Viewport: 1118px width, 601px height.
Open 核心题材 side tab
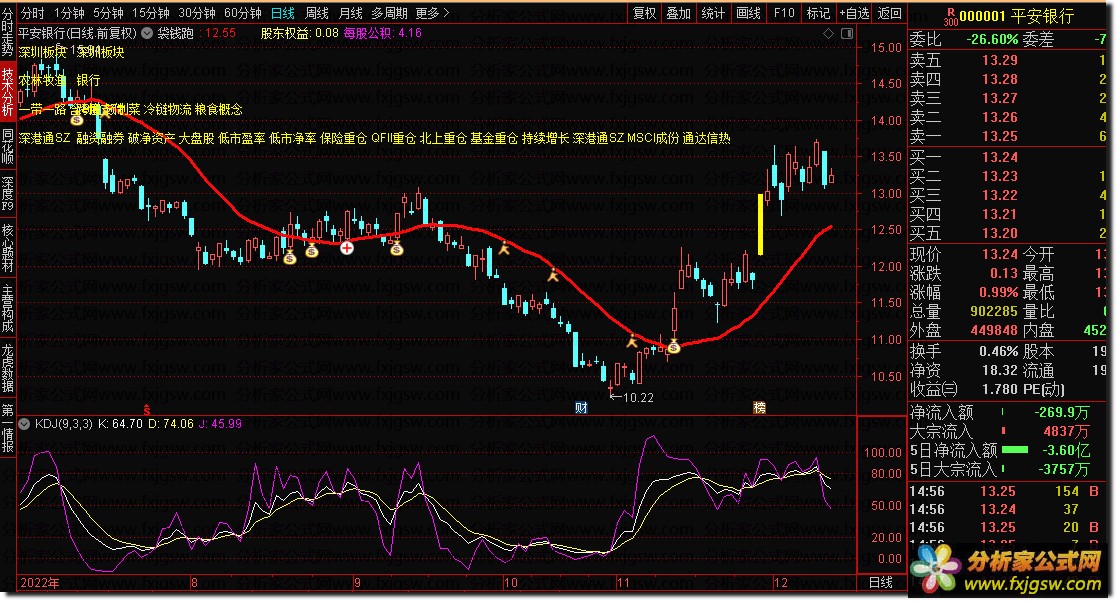[8, 248]
